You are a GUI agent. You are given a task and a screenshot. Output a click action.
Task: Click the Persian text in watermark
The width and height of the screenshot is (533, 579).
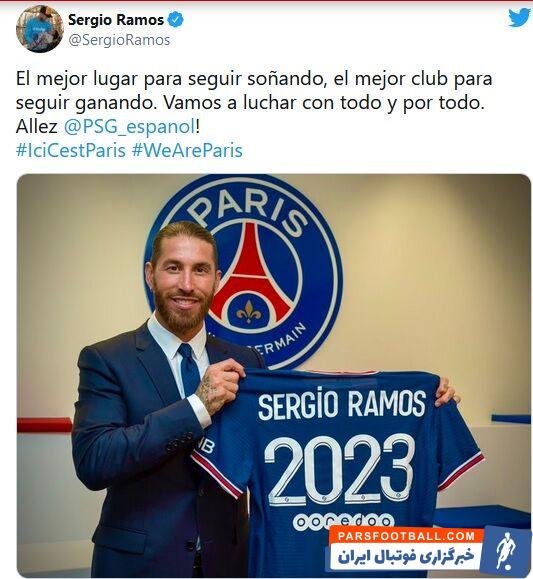(x=406, y=556)
